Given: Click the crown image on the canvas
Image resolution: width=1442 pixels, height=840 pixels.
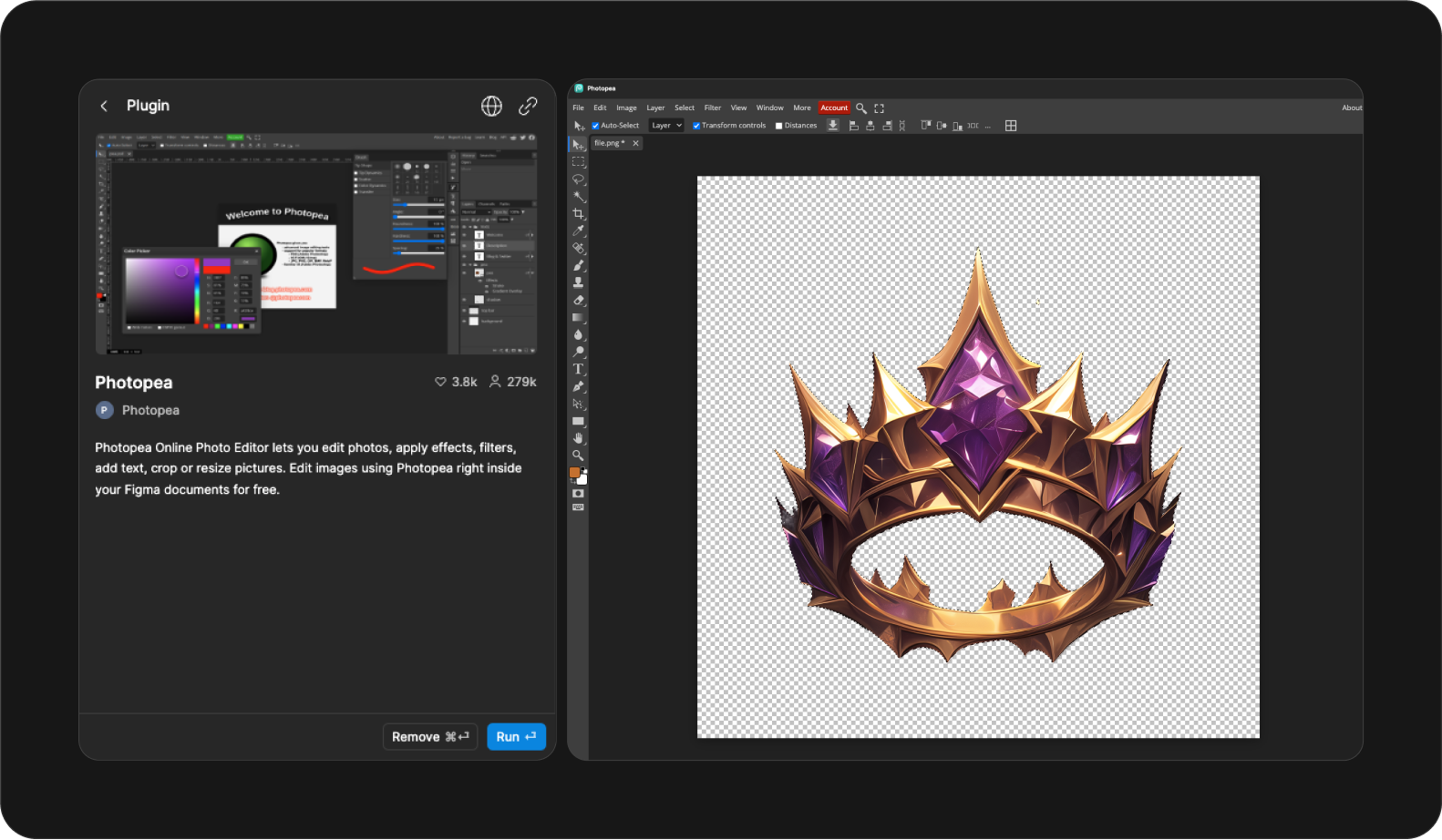Looking at the screenshot, I should click(978, 456).
